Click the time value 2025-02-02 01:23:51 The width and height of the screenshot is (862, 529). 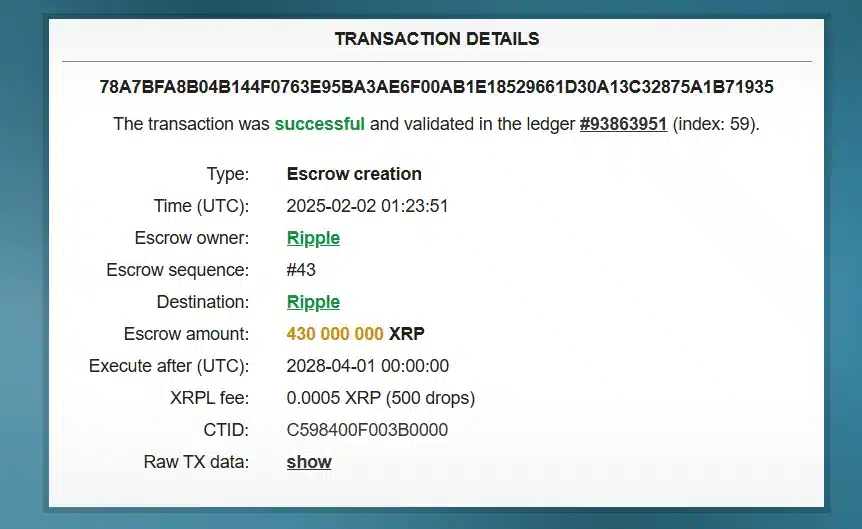coord(367,206)
